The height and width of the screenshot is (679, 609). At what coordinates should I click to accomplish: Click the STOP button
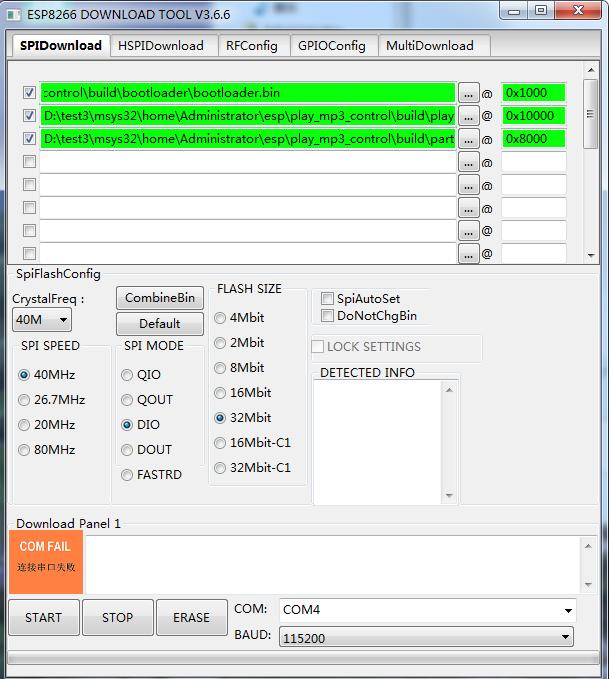(118, 618)
